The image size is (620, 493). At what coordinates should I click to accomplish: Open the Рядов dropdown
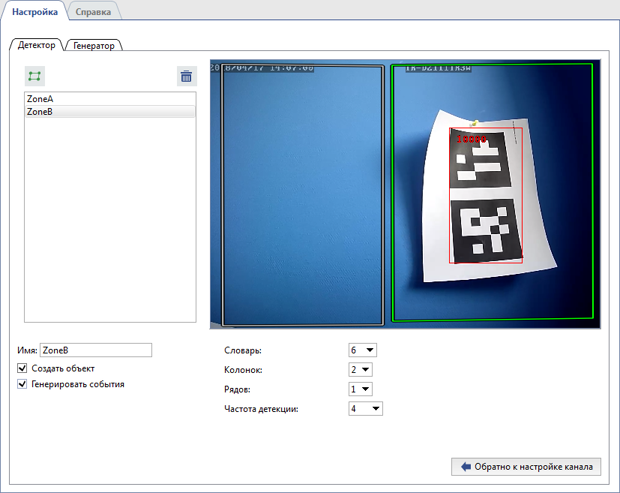click(360, 389)
